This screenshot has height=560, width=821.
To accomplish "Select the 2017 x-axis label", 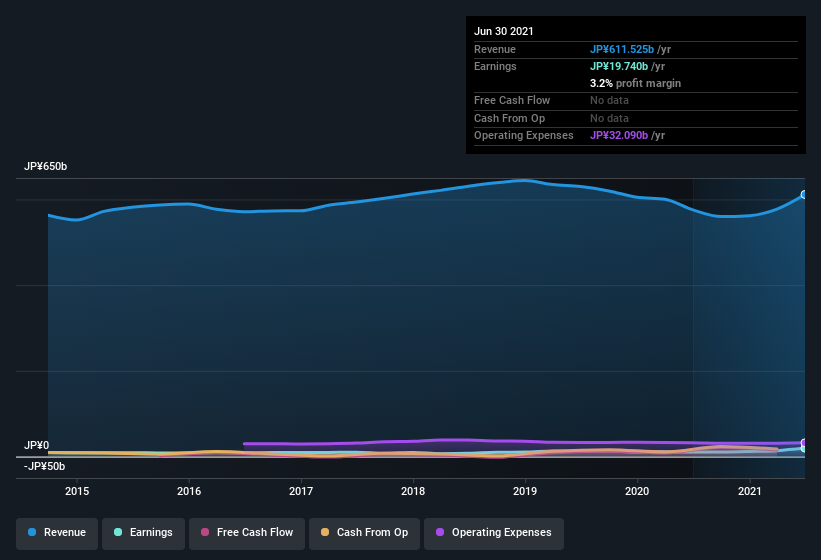I will point(301,491).
